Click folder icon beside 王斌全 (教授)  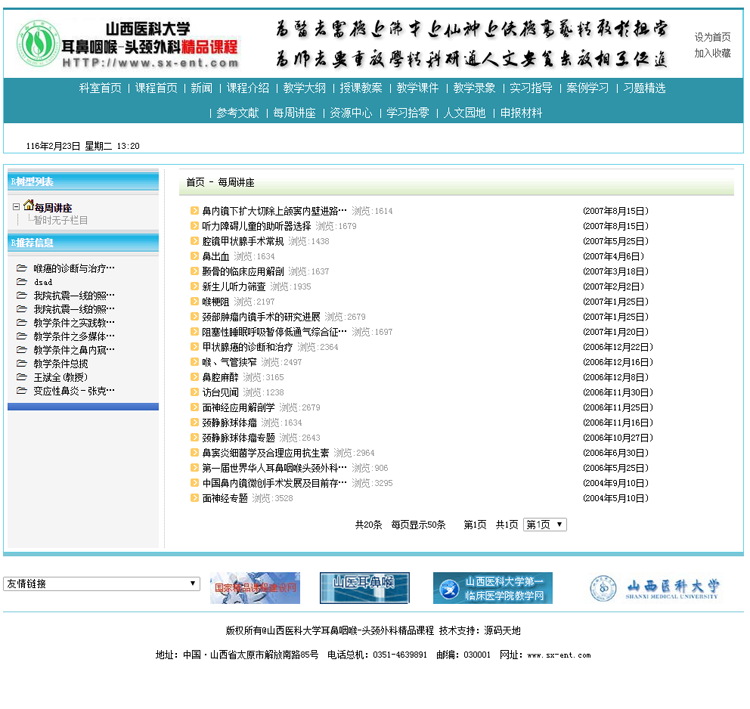tap(22, 377)
